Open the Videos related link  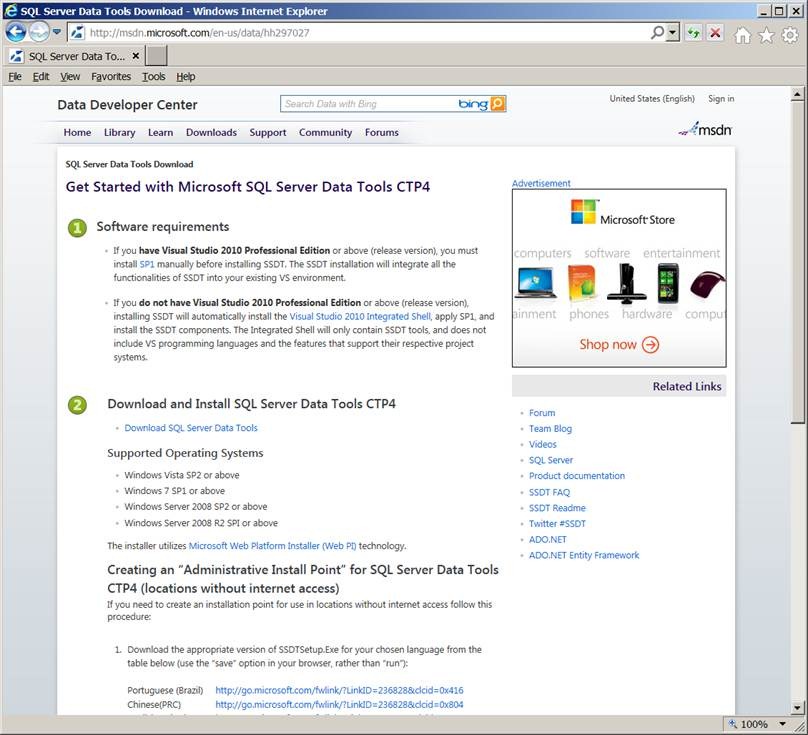click(543, 444)
